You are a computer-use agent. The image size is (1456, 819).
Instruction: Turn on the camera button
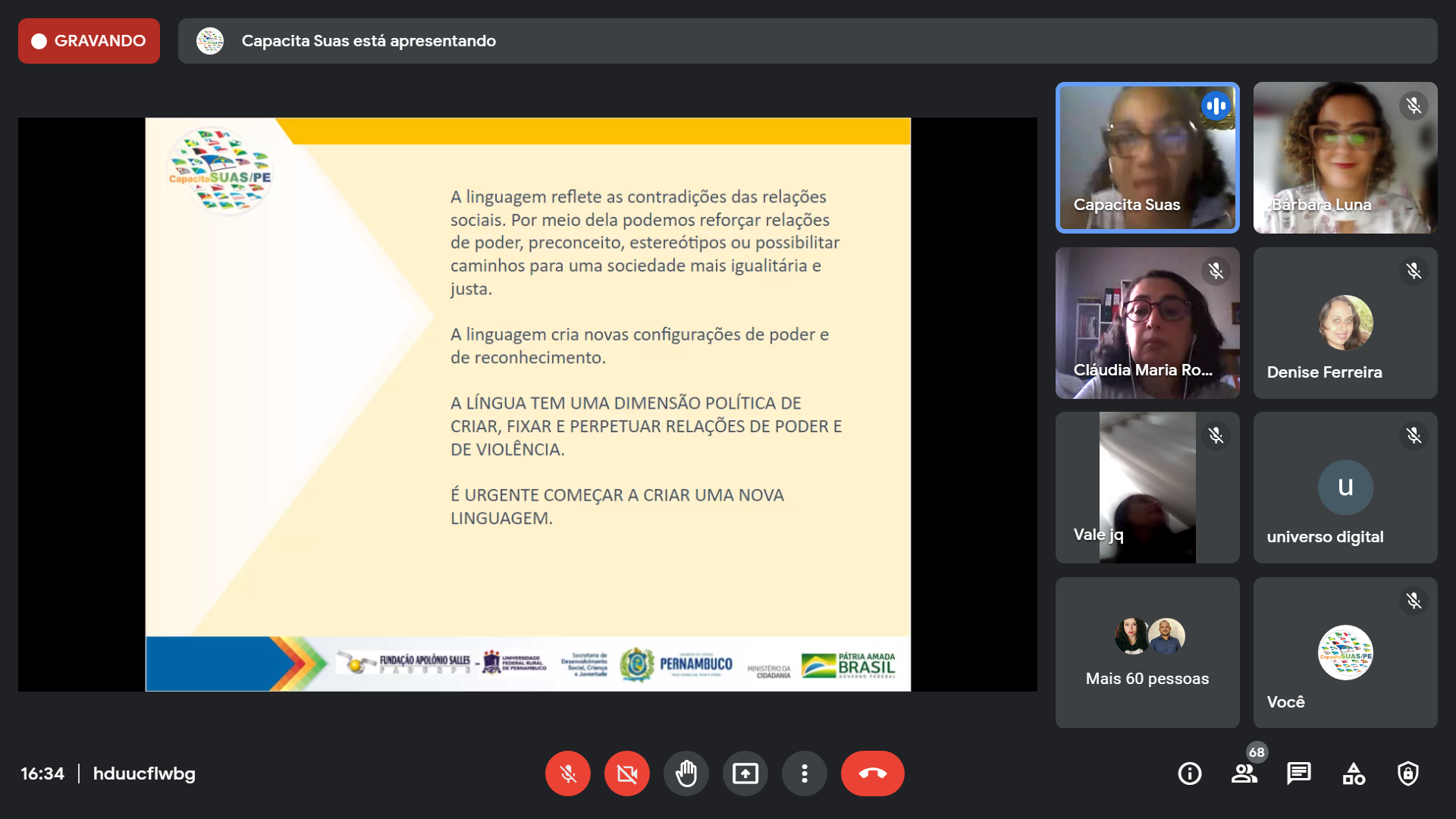point(626,773)
